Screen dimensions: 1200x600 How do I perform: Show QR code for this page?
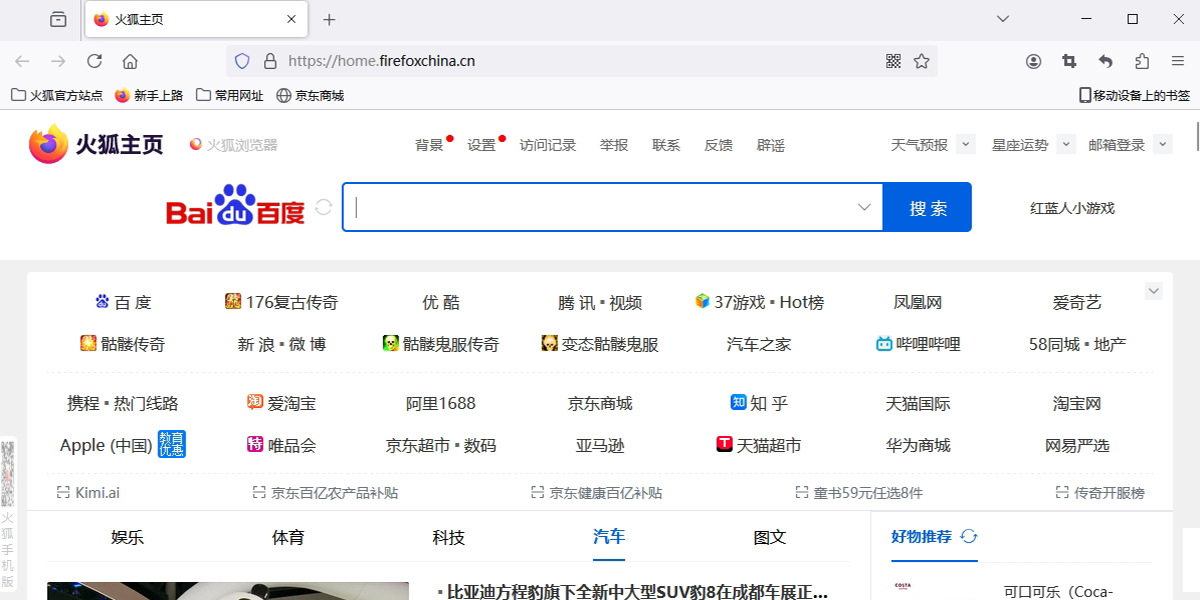click(894, 61)
